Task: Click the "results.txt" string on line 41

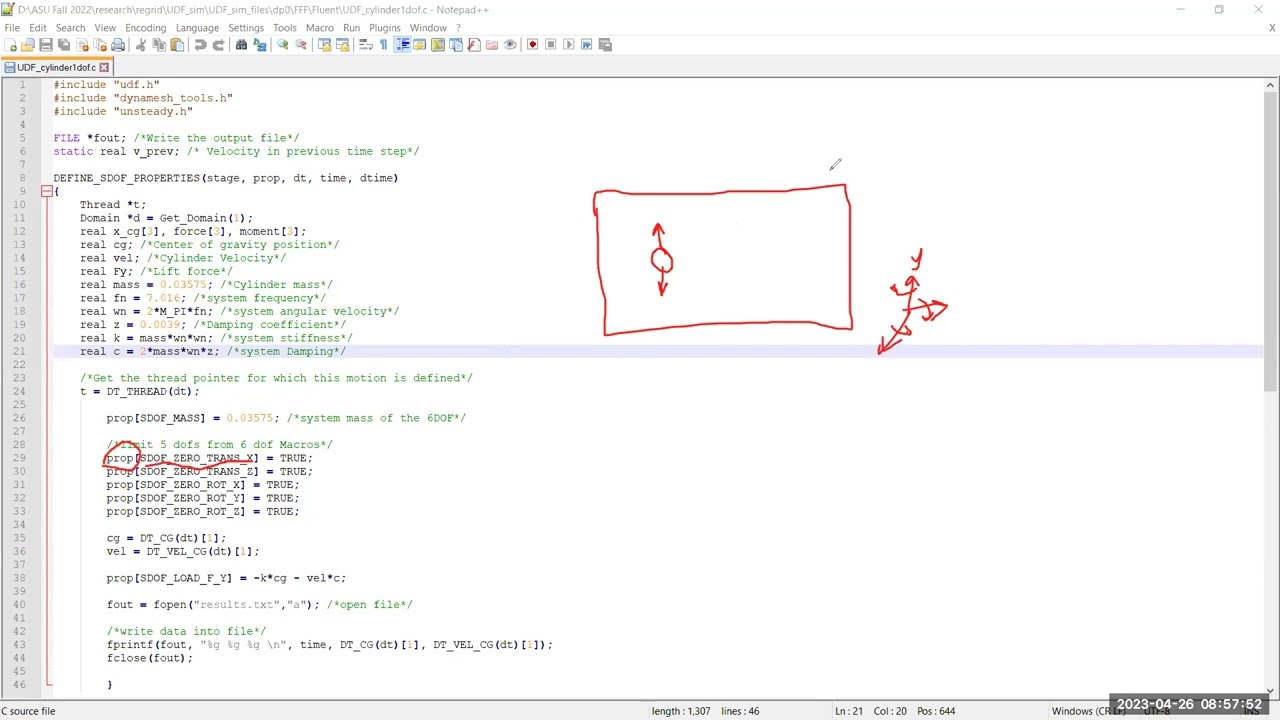Action: (x=239, y=604)
